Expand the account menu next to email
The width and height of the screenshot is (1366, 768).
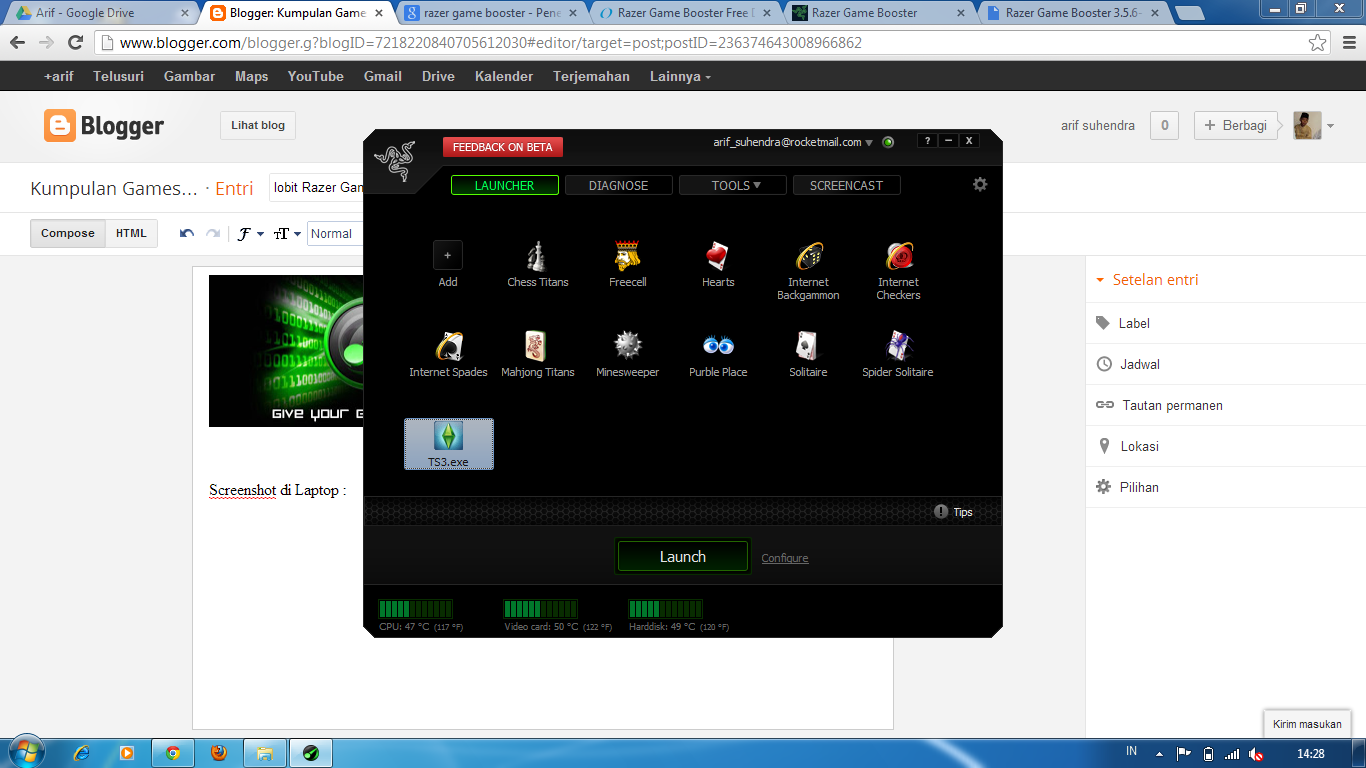(870, 142)
